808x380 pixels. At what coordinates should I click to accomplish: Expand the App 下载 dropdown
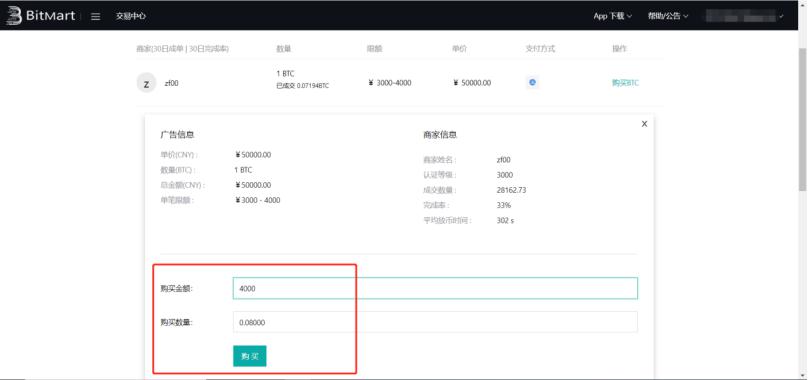(x=613, y=16)
